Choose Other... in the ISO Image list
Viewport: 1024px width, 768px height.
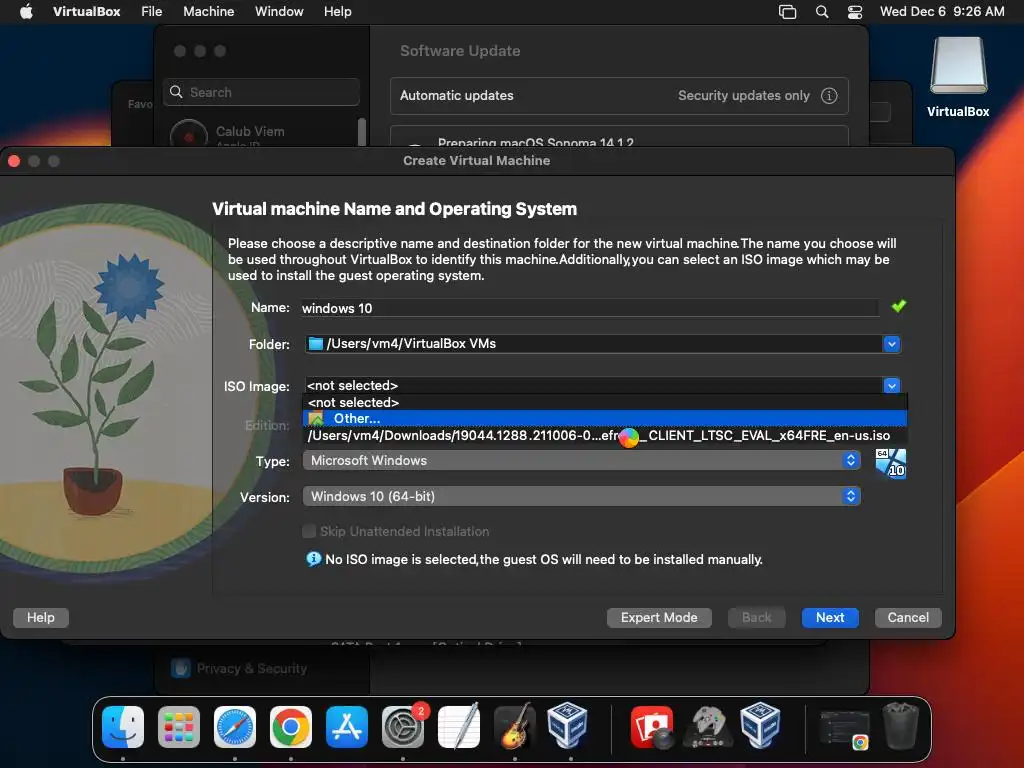tap(604, 418)
